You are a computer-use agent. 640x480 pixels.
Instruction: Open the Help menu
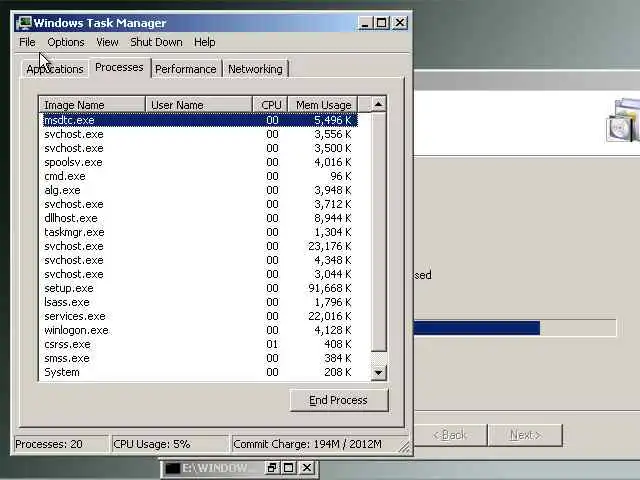click(x=204, y=42)
